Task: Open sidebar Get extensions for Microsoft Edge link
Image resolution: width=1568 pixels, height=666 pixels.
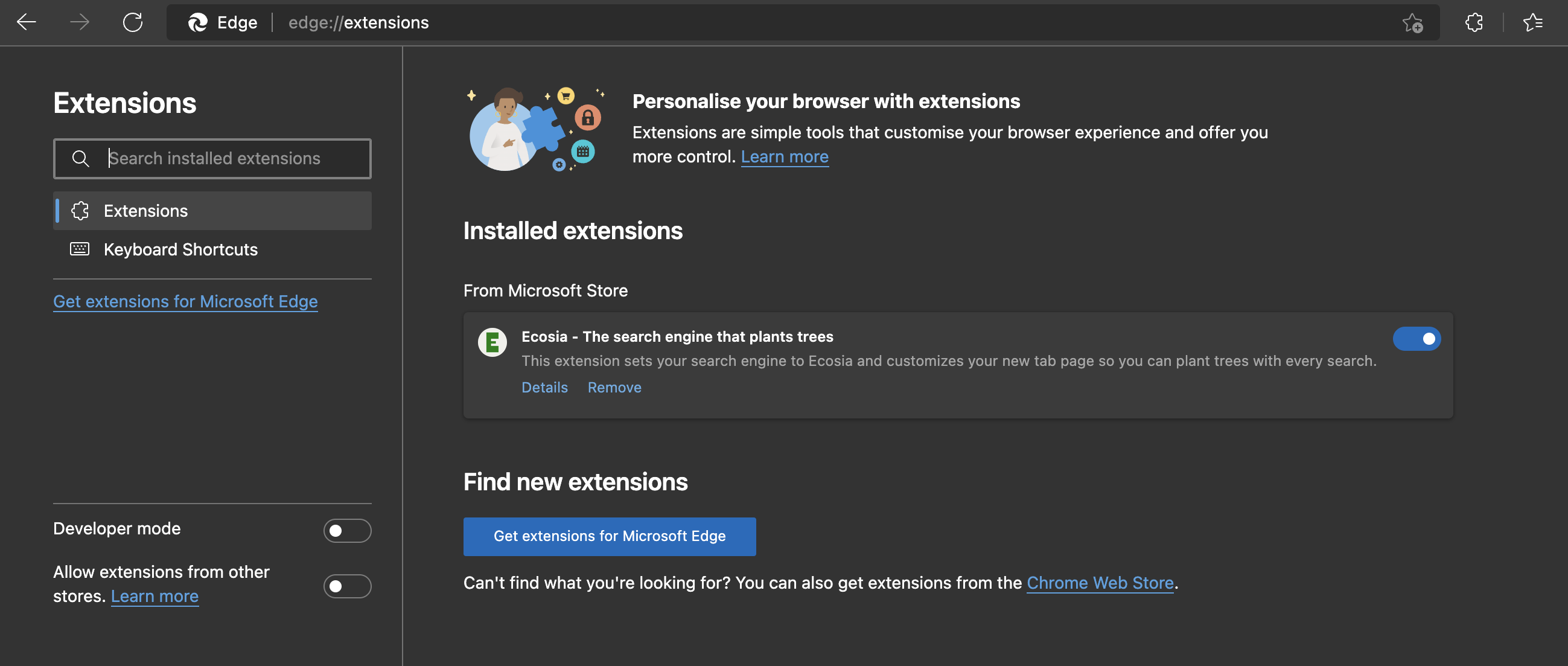Action: [185, 301]
